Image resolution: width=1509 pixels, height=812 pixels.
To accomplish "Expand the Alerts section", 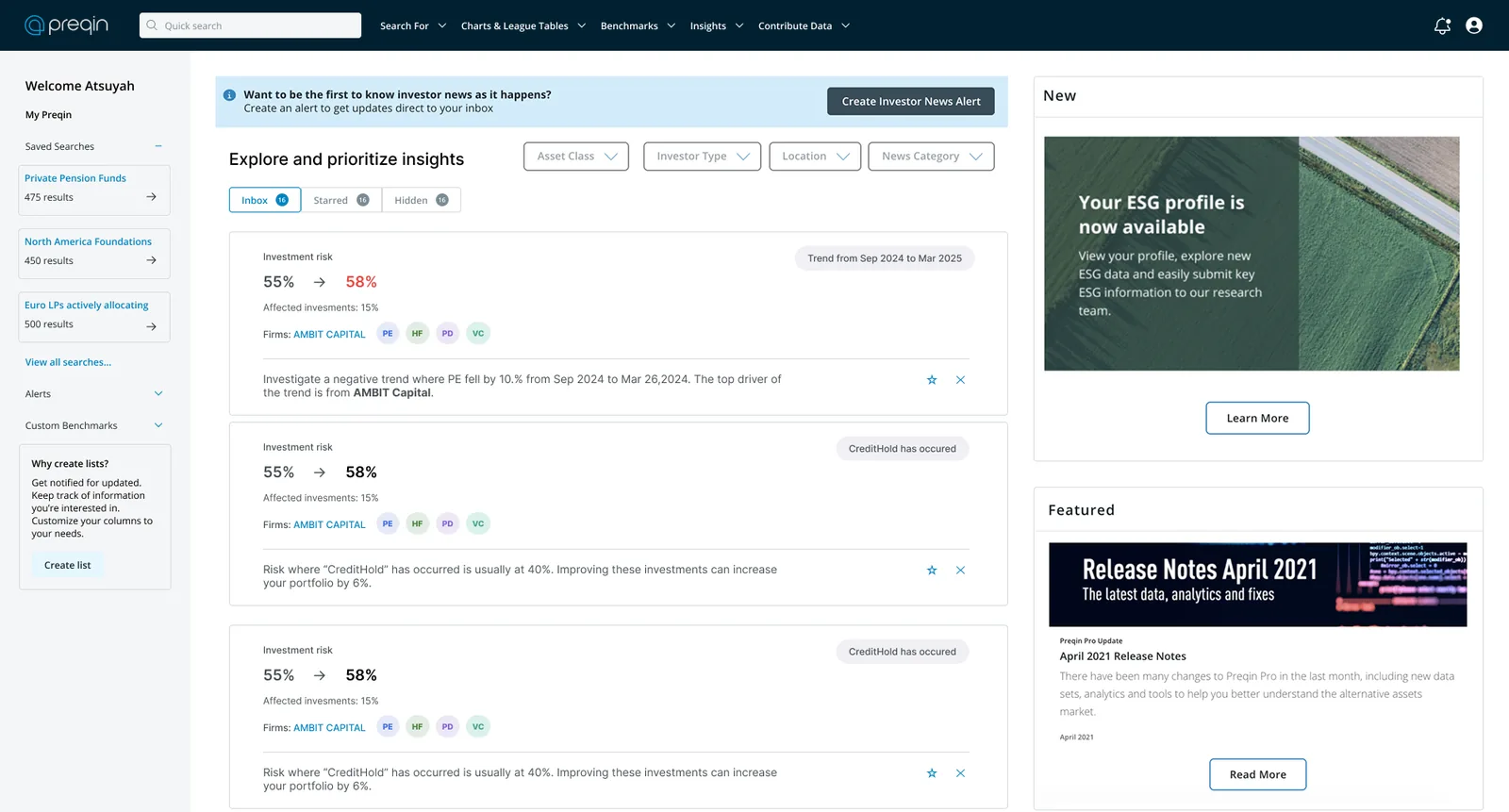I will point(158,393).
